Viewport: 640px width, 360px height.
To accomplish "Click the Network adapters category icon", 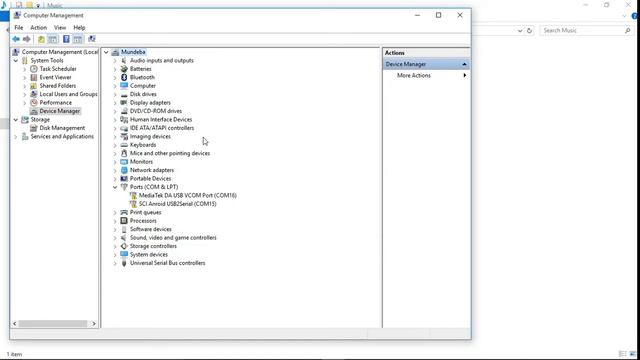I will (x=124, y=170).
